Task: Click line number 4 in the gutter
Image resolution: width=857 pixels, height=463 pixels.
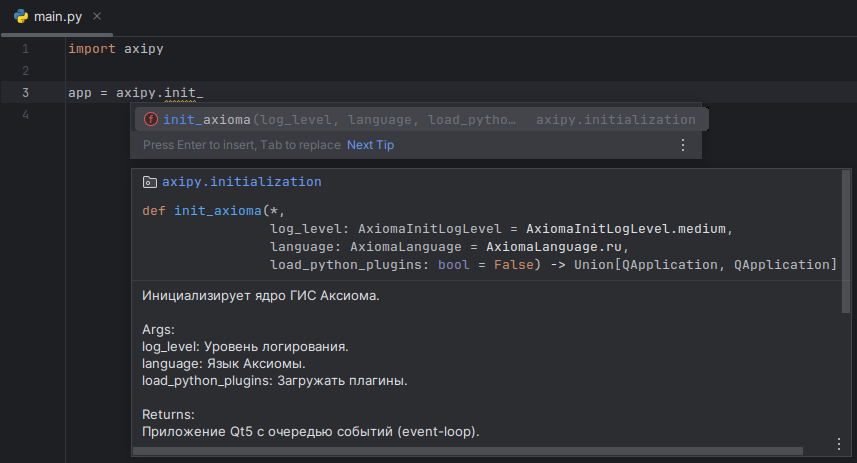Action: (25, 115)
